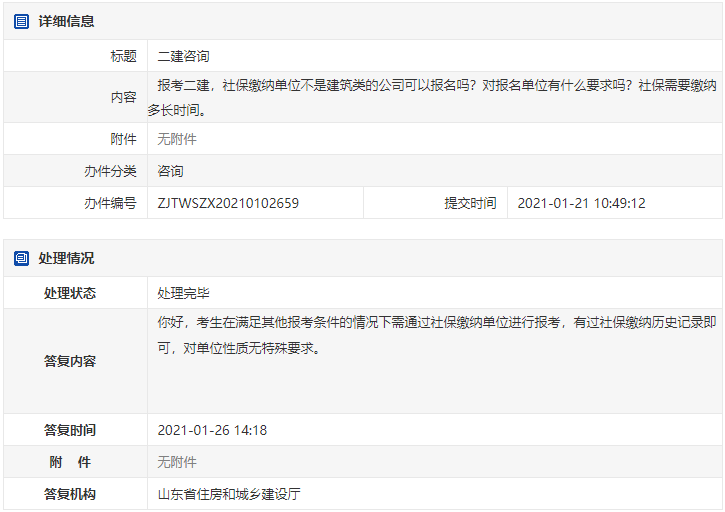Screen dimensions: 725x512
Task: Click the 答复内容 row label
Action: (x=70, y=361)
